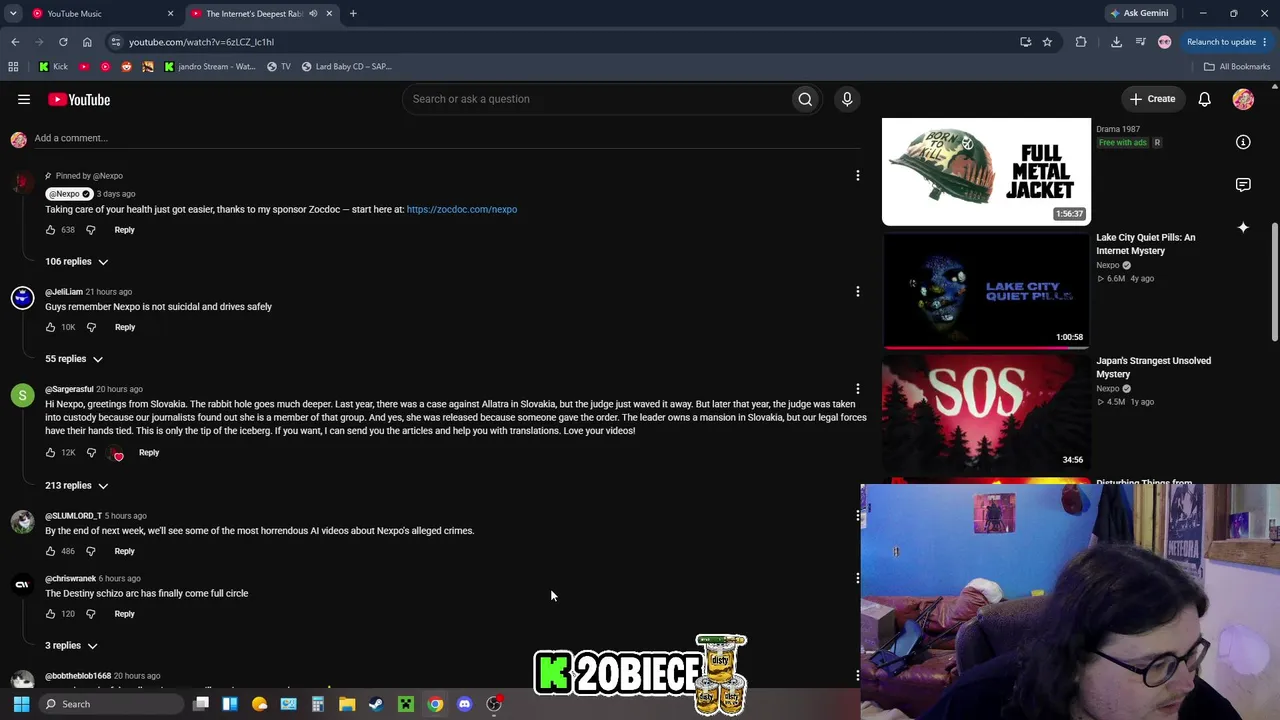Open Chrome's three-dot menu
Screen dimensions: 1280x720
tap(1265, 42)
